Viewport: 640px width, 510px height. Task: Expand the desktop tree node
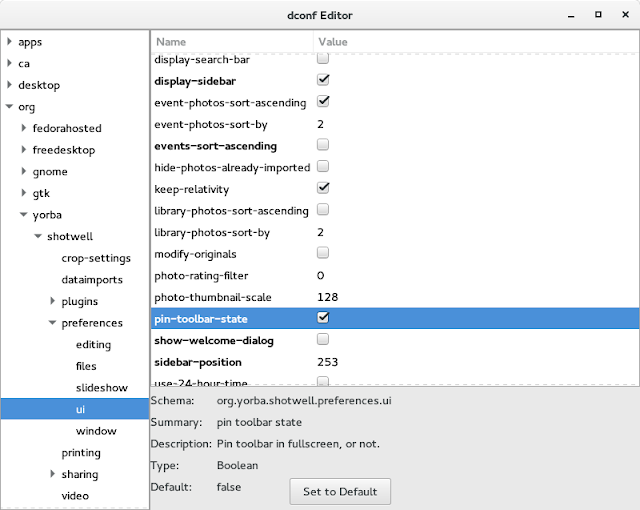click(9, 84)
